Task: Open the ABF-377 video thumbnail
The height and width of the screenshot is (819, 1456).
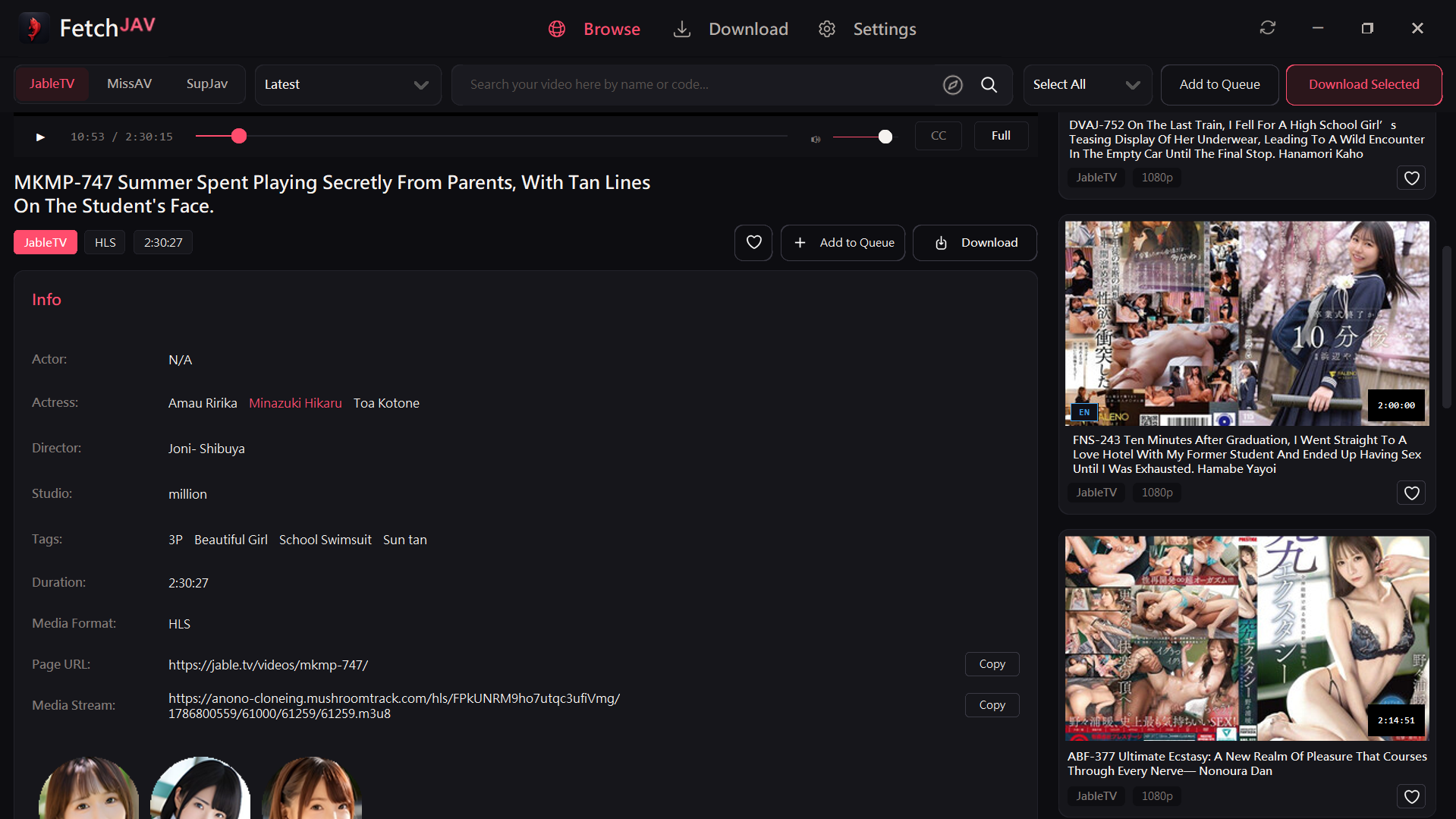Action: click(1247, 638)
